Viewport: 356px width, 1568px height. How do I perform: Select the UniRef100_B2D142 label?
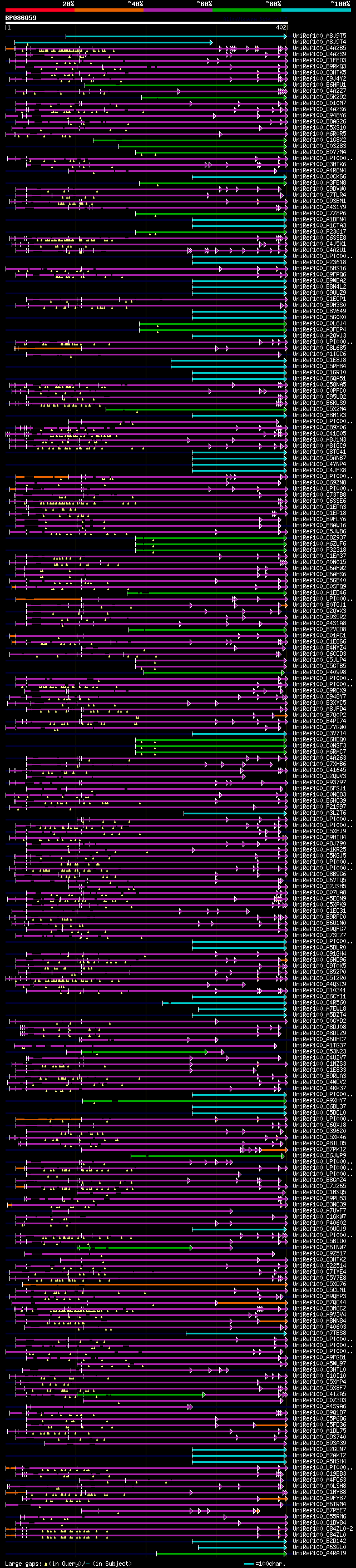coord(319,1541)
